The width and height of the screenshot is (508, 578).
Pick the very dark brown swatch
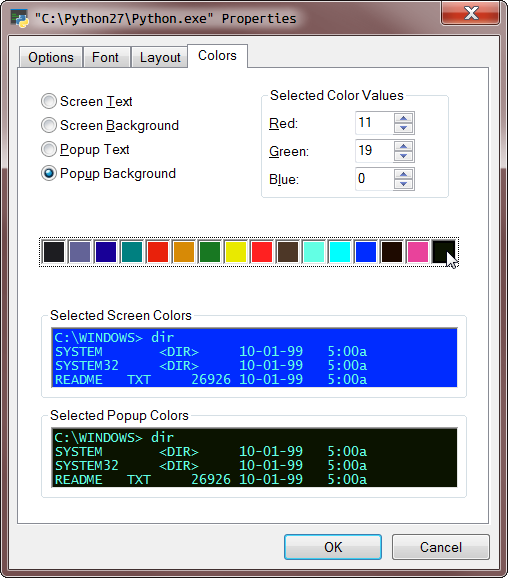click(392, 252)
